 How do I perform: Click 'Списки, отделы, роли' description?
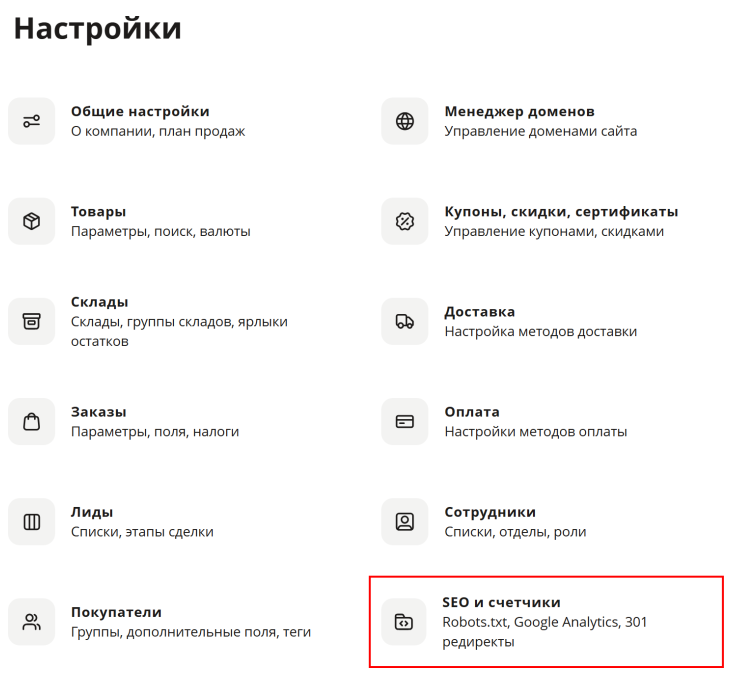515,532
